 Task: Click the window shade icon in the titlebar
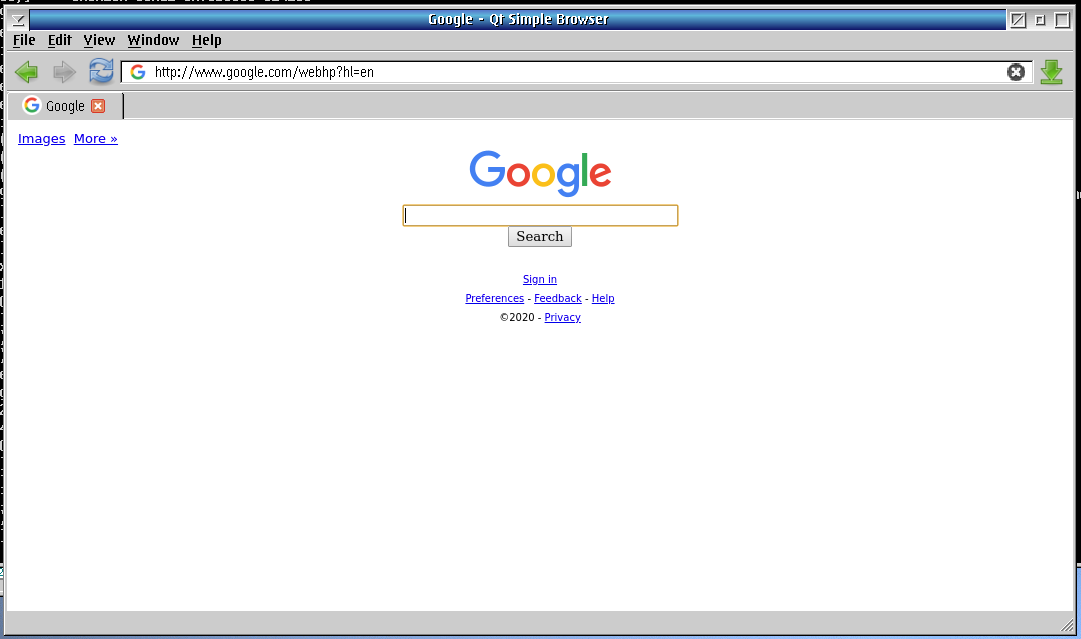(17, 18)
